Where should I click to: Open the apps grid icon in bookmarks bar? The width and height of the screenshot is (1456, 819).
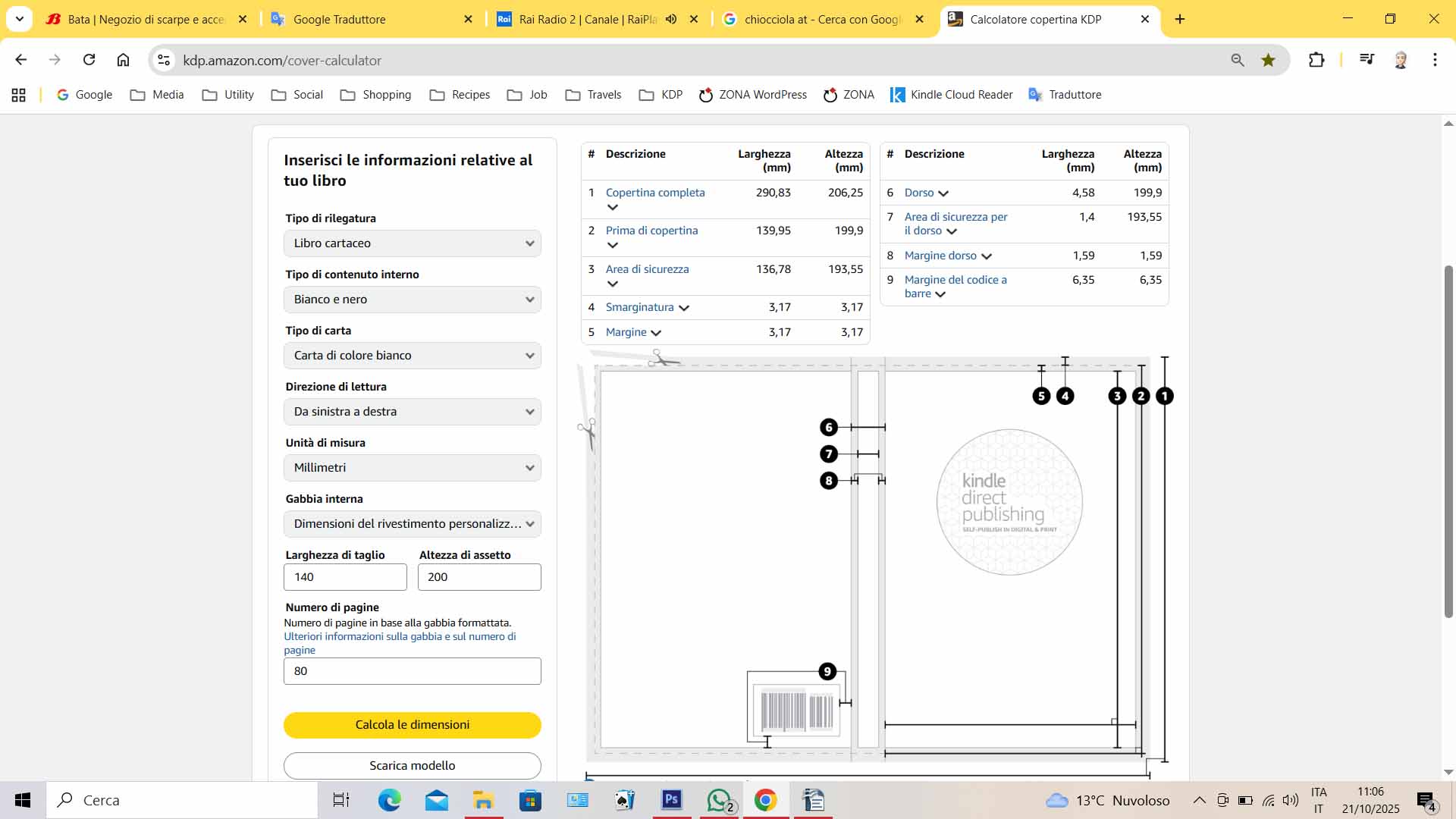(x=19, y=95)
